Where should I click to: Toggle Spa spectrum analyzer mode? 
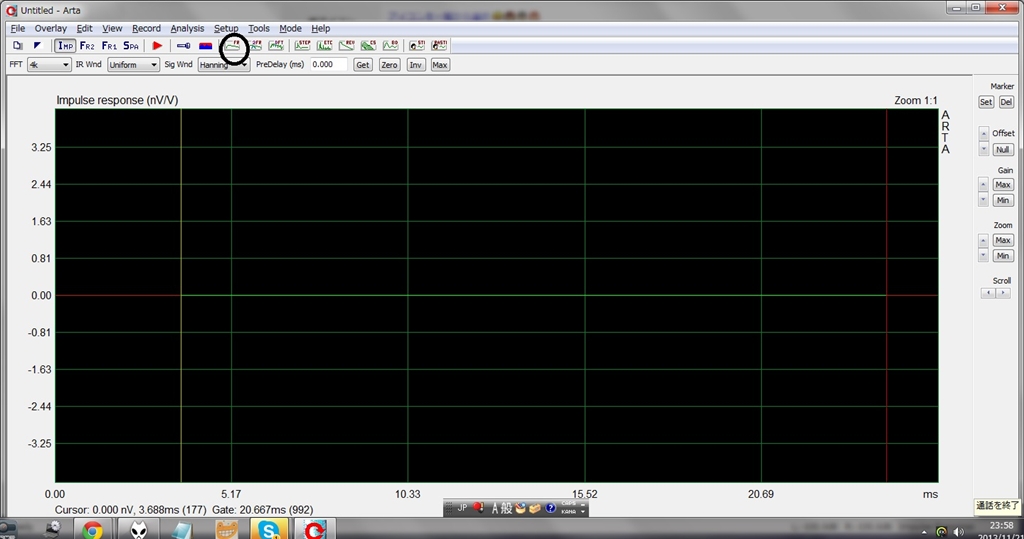[x=131, y=46]
